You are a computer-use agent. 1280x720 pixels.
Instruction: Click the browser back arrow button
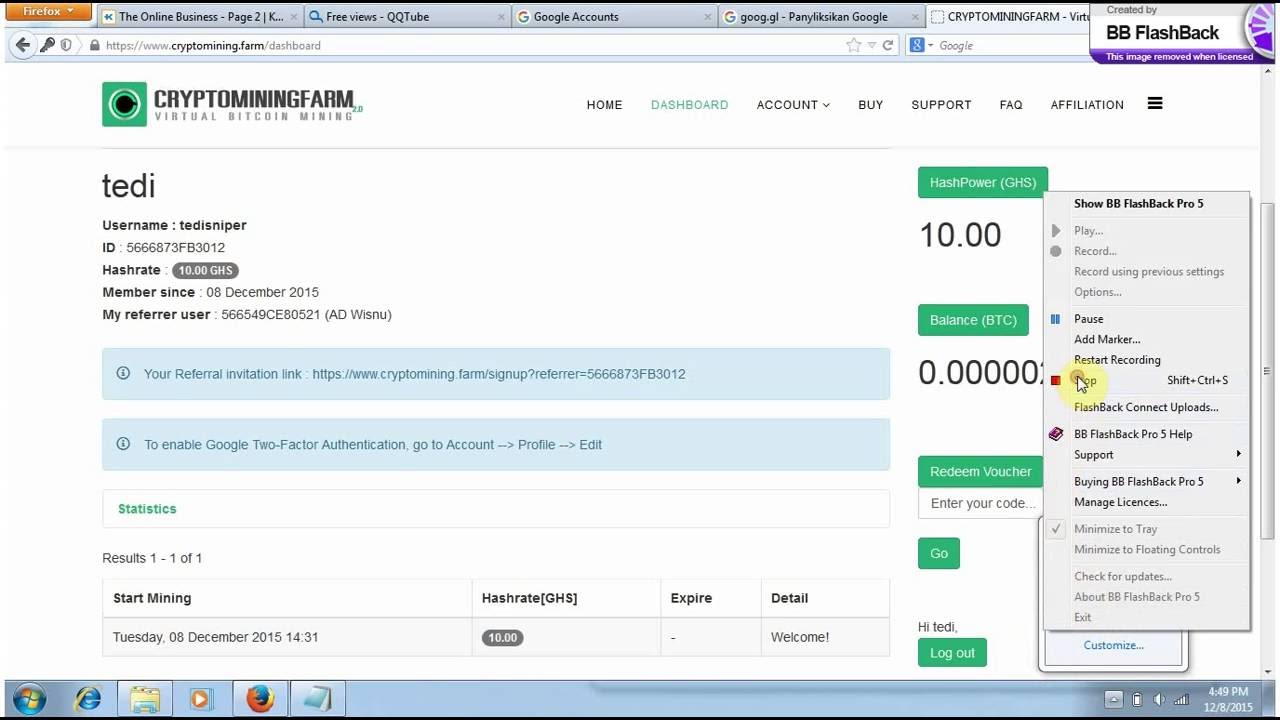[x=22, y=45]
